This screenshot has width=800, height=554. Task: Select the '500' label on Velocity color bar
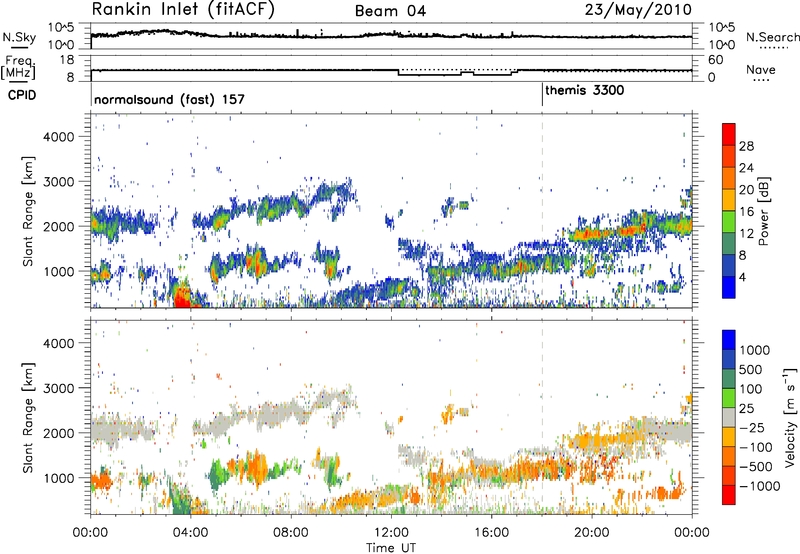point(751,369)
